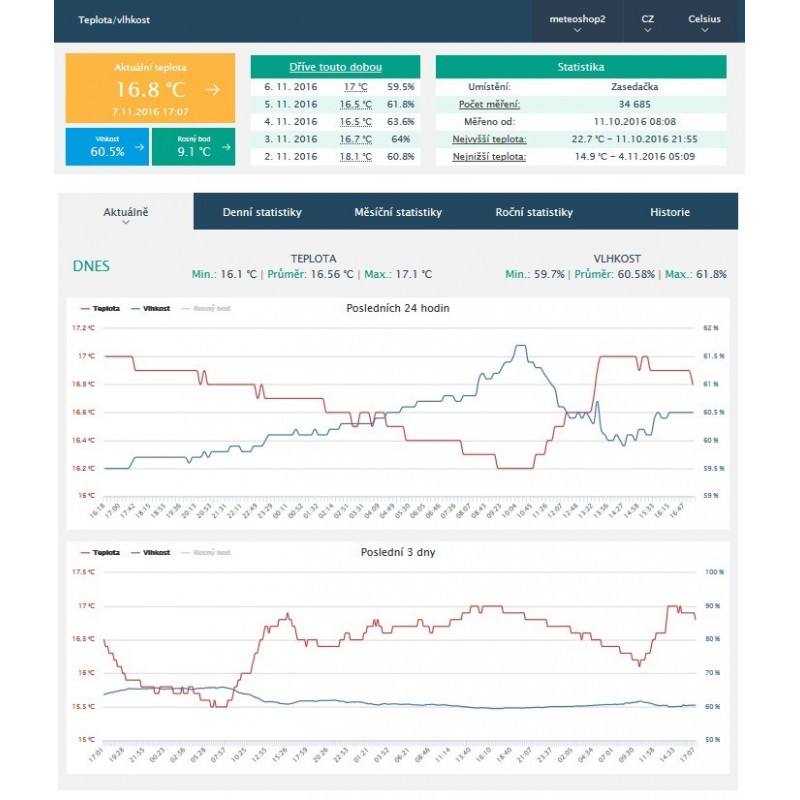Open the Celsius unit dropdown
The width and height of the screenshot is (800, 800).
(x=704, y=22)
